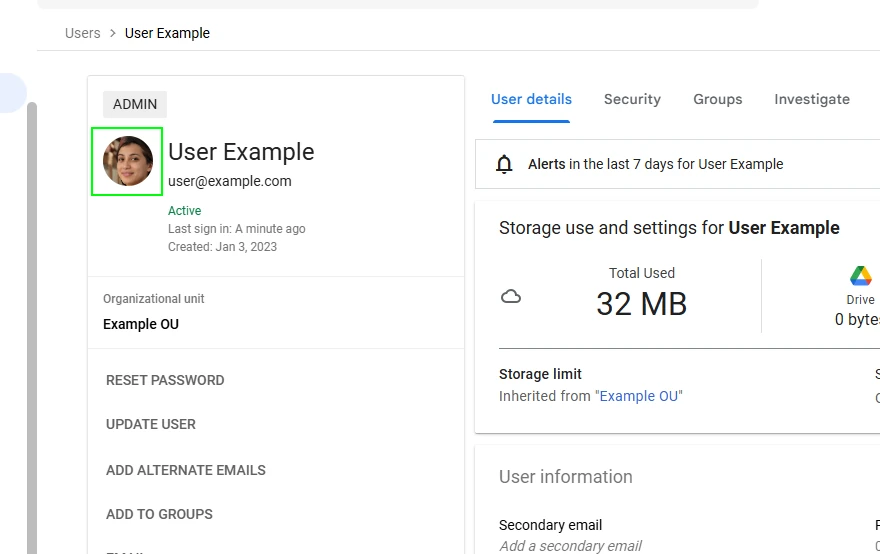Click the user's profile photo

click(x=127, y=161)
